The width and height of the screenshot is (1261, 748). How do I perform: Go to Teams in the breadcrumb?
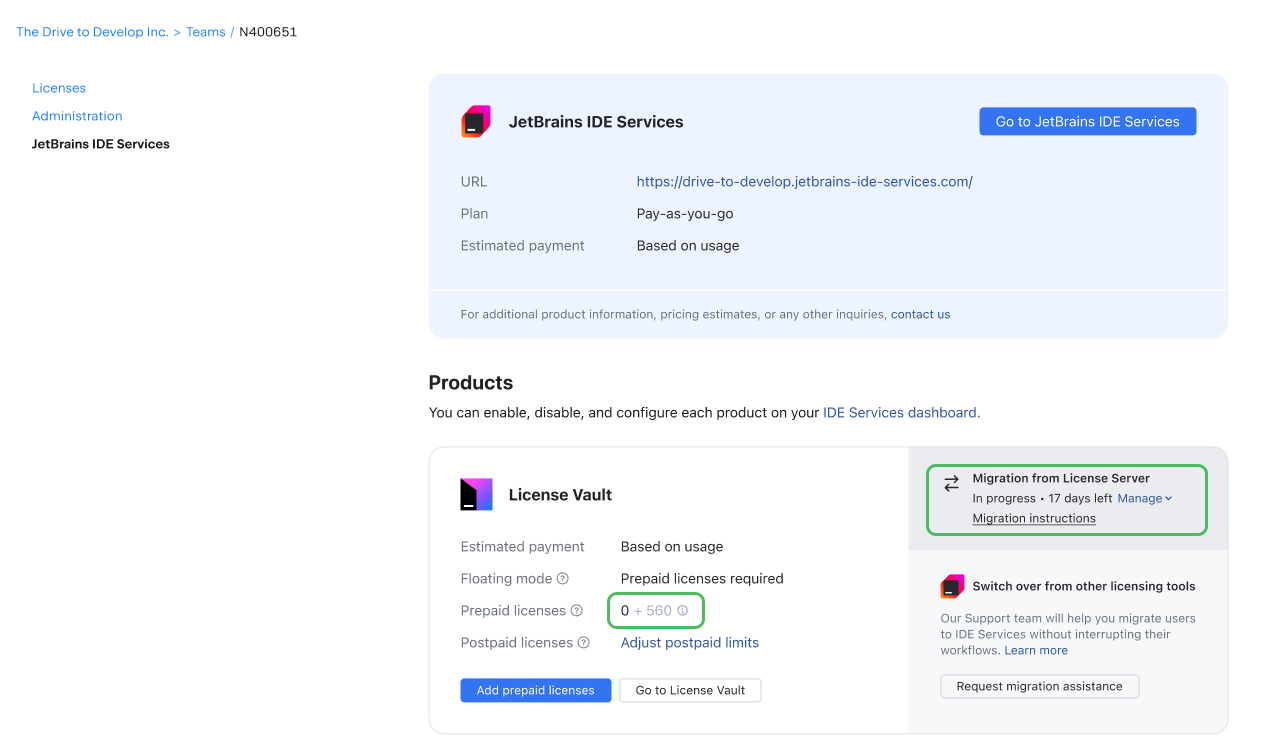click(x=205, y=32)
